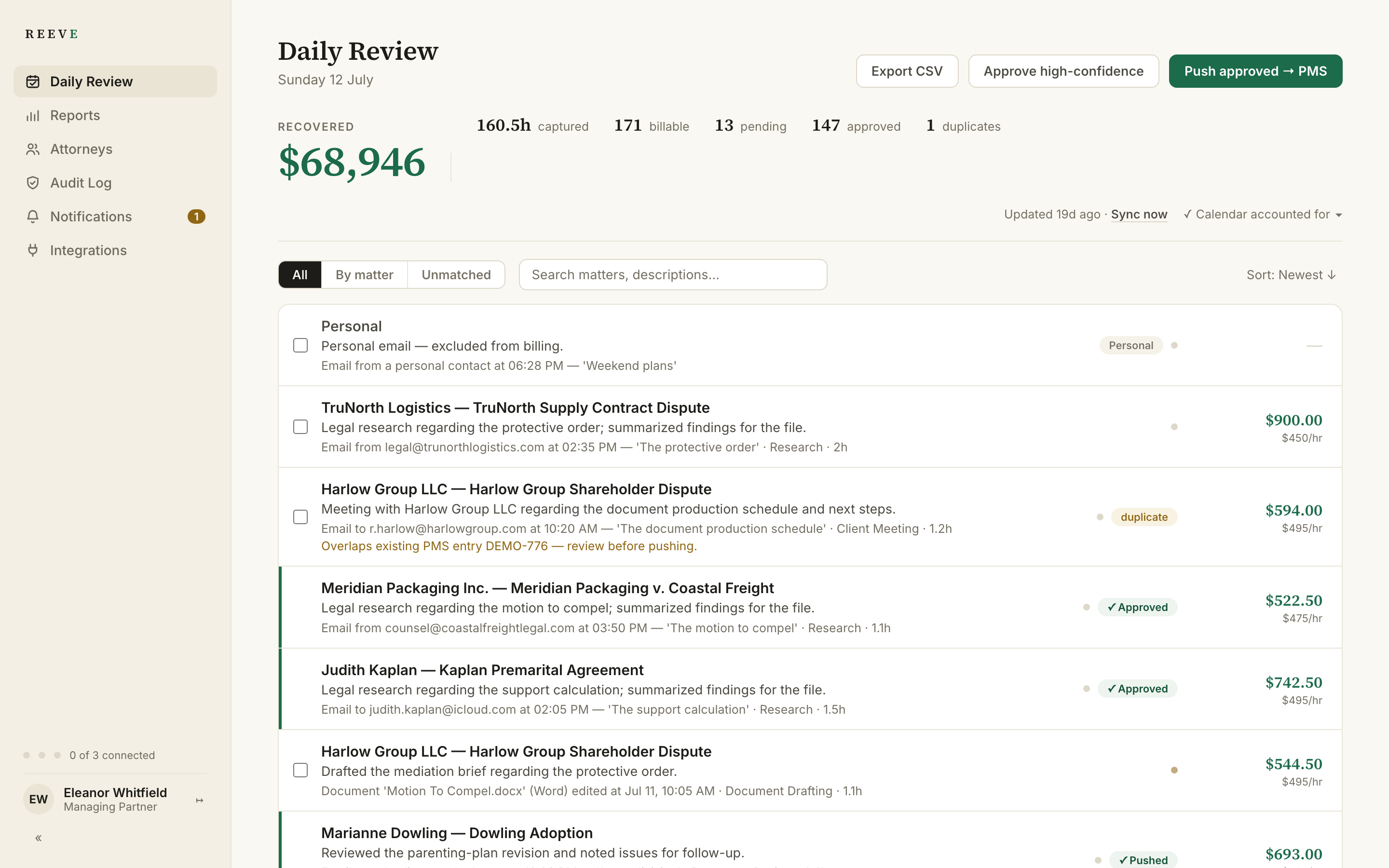This screenshot has width=1389, height=868.
Task: Click the search matters input field
Action: pyautogui.click(x=673, y=275)
